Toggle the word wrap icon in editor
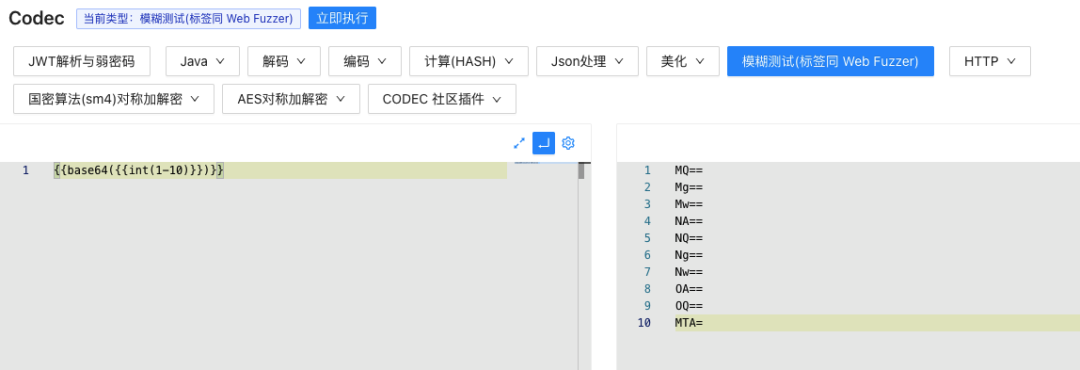This screenshot has height=370, width=1080. tap(543, 143)
